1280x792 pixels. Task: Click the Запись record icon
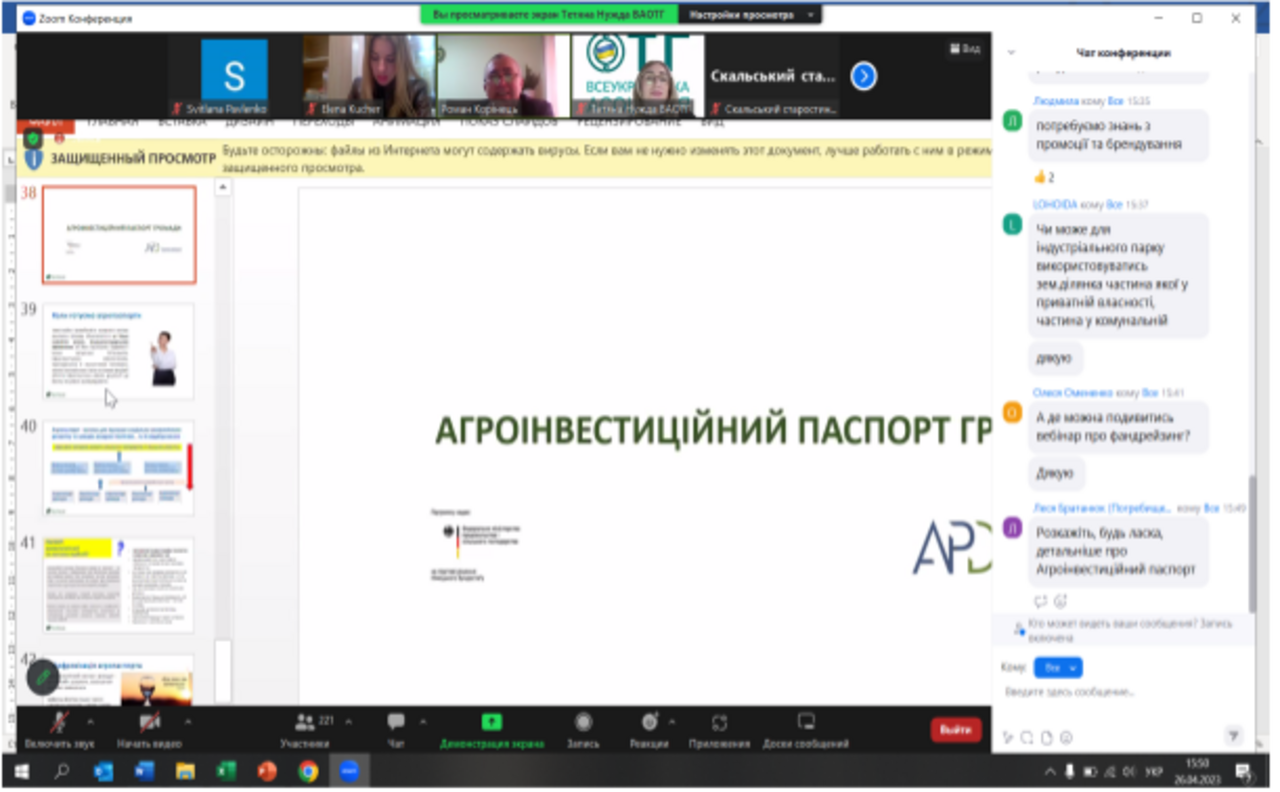pos(583,722)
